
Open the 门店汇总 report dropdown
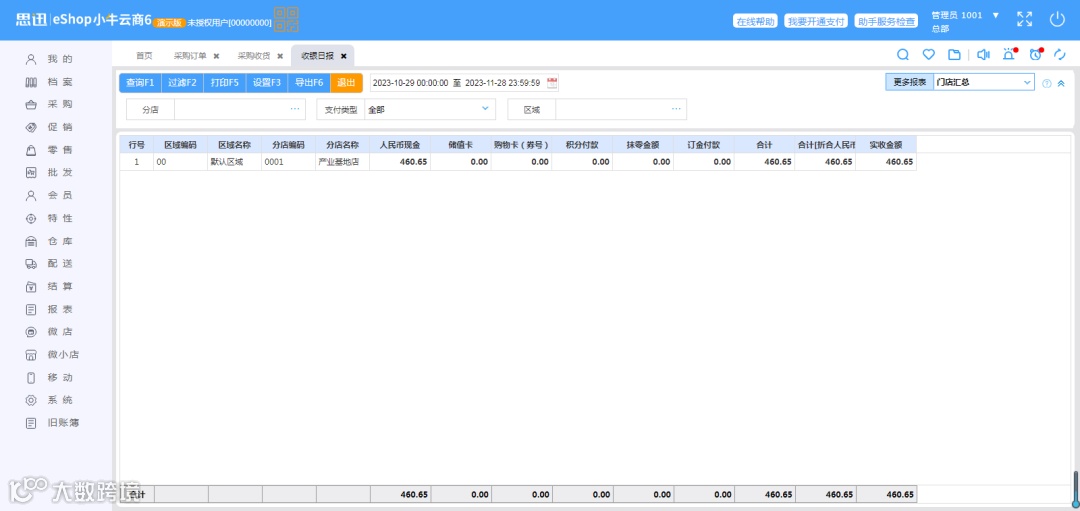(x=984, y=83)
